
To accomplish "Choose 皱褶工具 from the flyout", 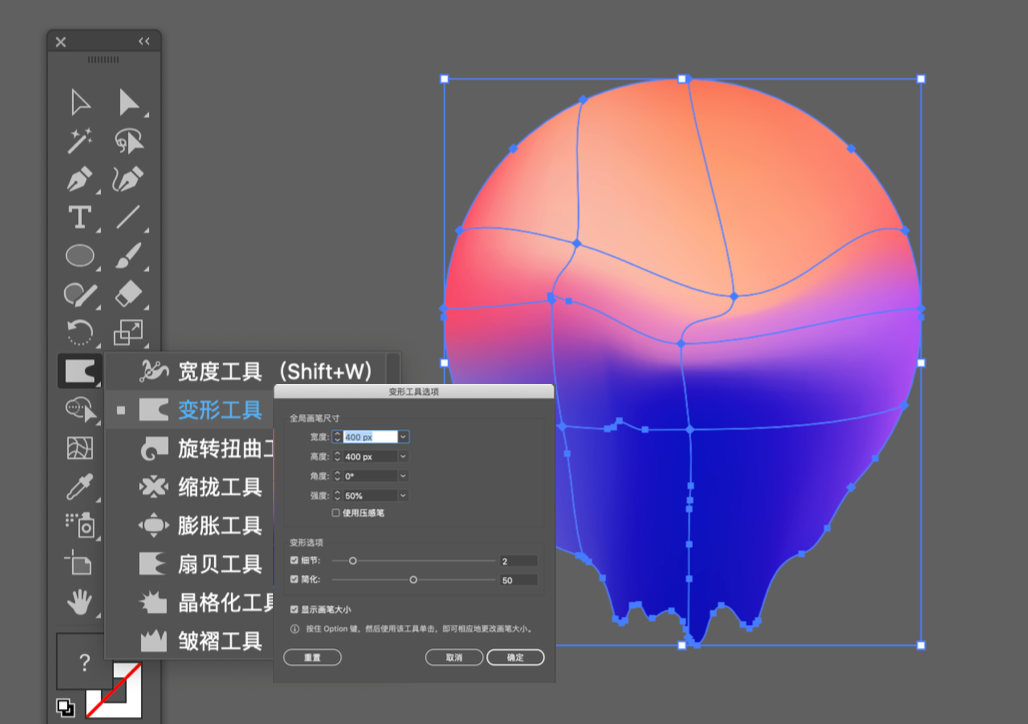I will click(190, 641).
